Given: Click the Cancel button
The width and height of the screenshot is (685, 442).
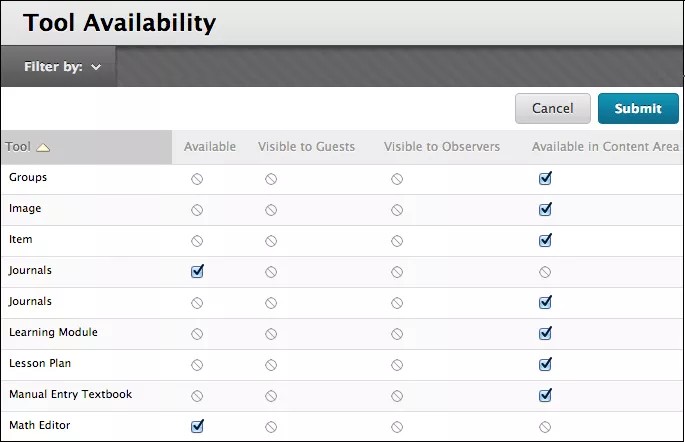Looking at the screenshot, I should (552, 108).
